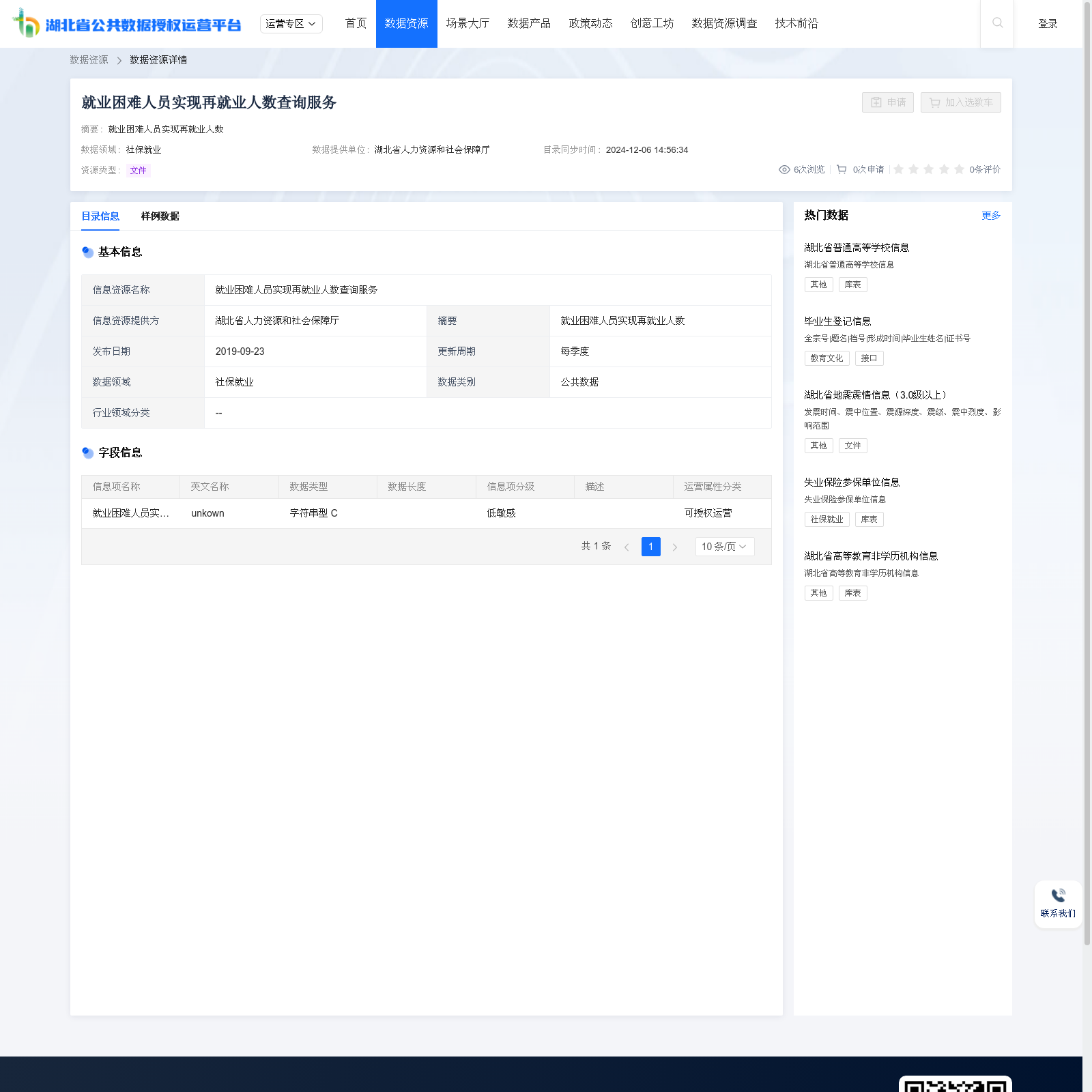Click the 数据资源 breadcrumb link
Screen dimensions: 1092x1092
[x=89, y=60]
